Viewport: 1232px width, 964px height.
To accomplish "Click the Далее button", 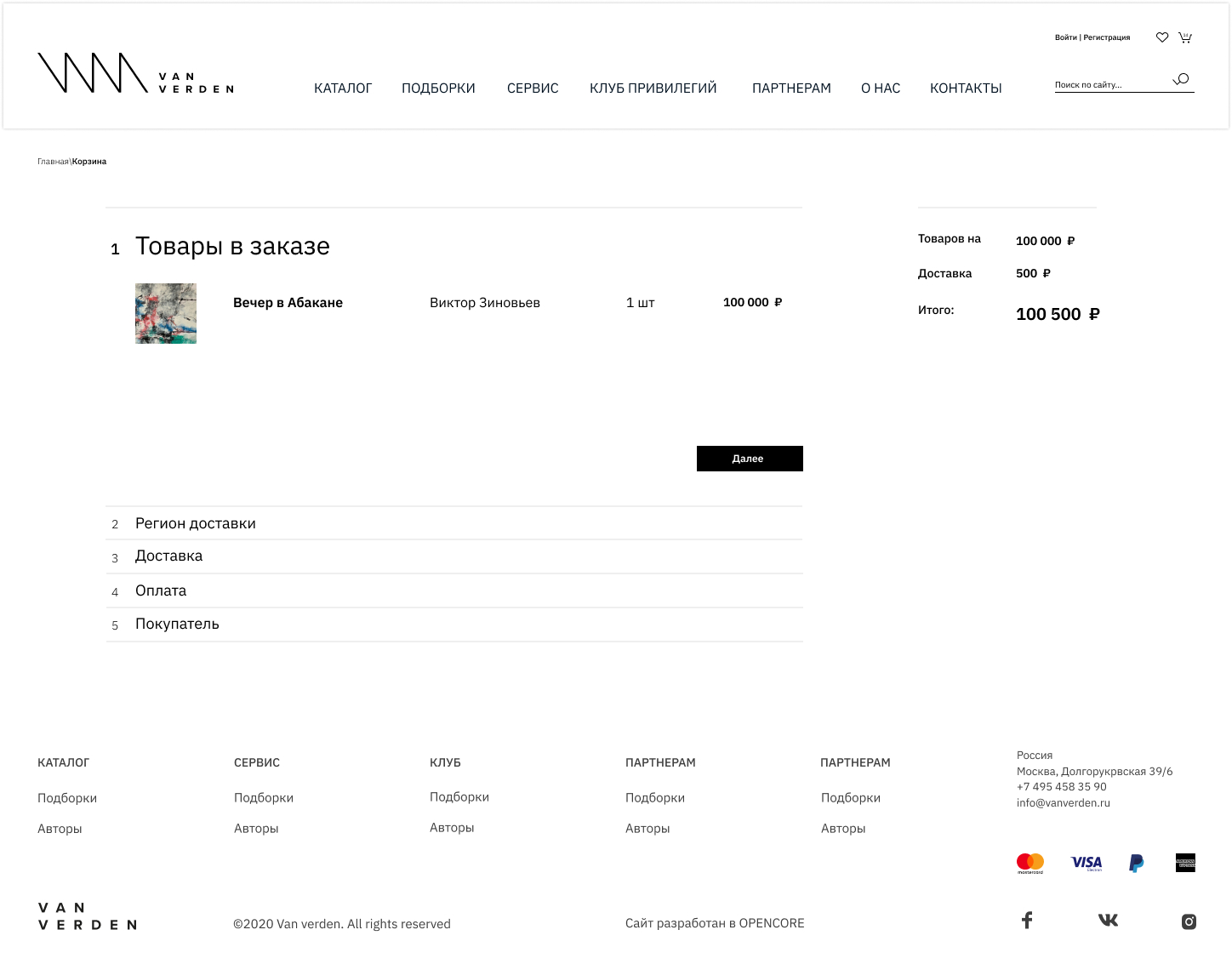I will tap(750, 459).
